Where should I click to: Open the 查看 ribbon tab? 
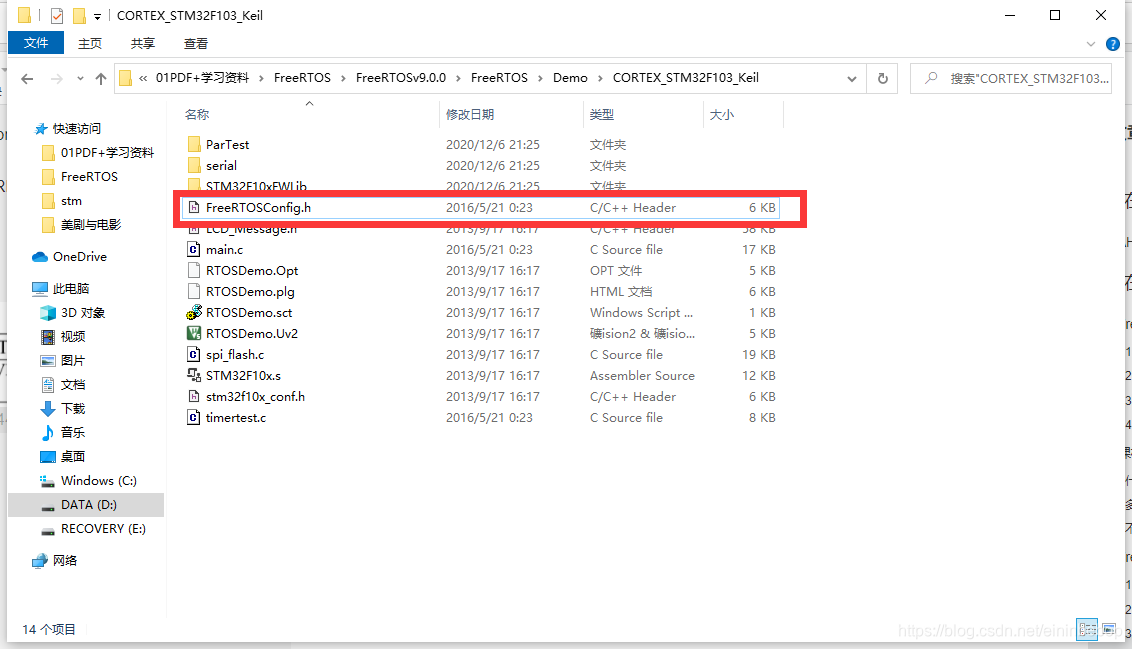196,43
